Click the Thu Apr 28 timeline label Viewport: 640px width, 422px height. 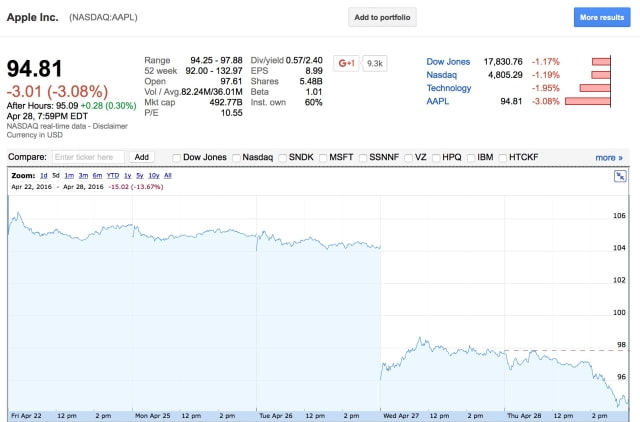[524, 415]
